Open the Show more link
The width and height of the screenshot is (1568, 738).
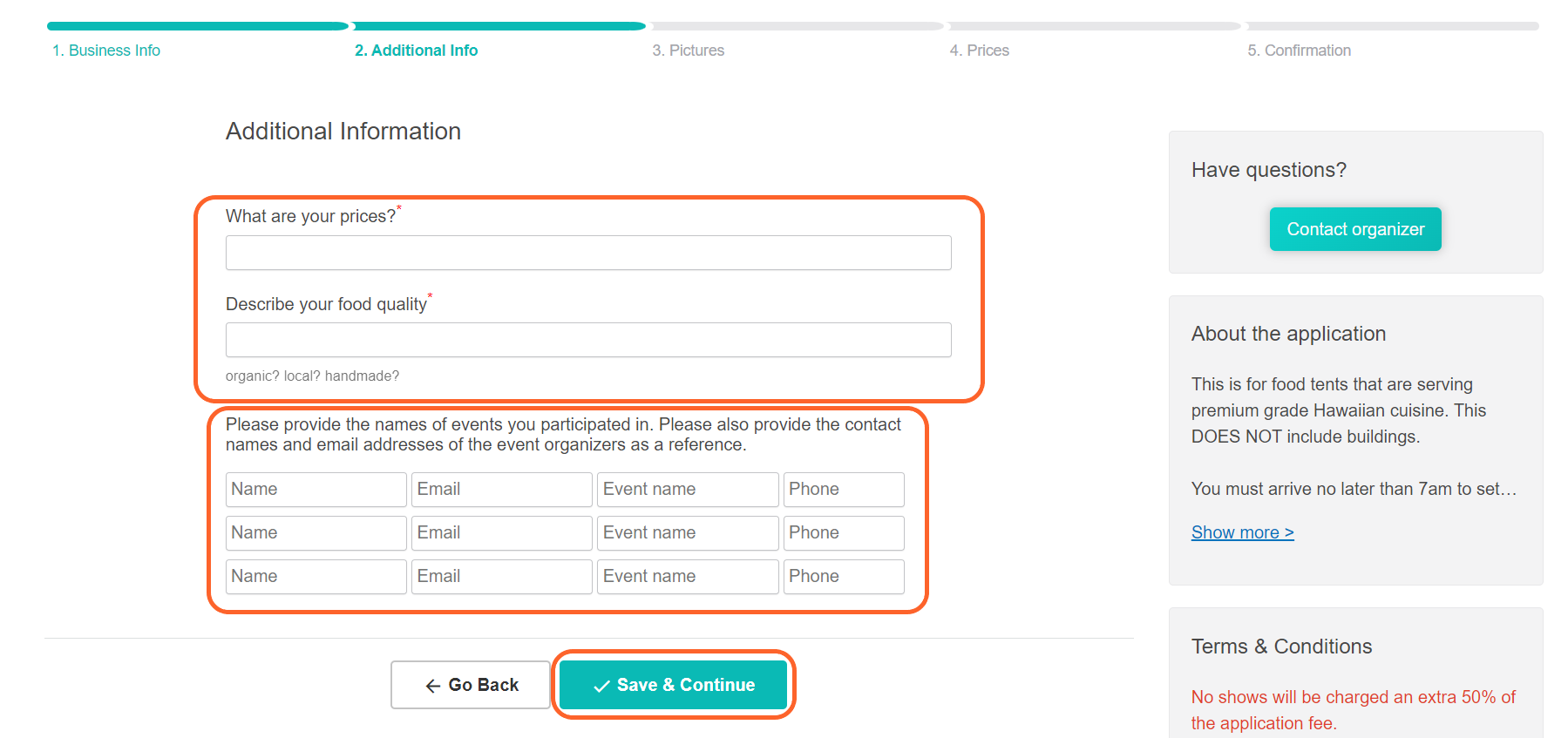(1241, 531)
